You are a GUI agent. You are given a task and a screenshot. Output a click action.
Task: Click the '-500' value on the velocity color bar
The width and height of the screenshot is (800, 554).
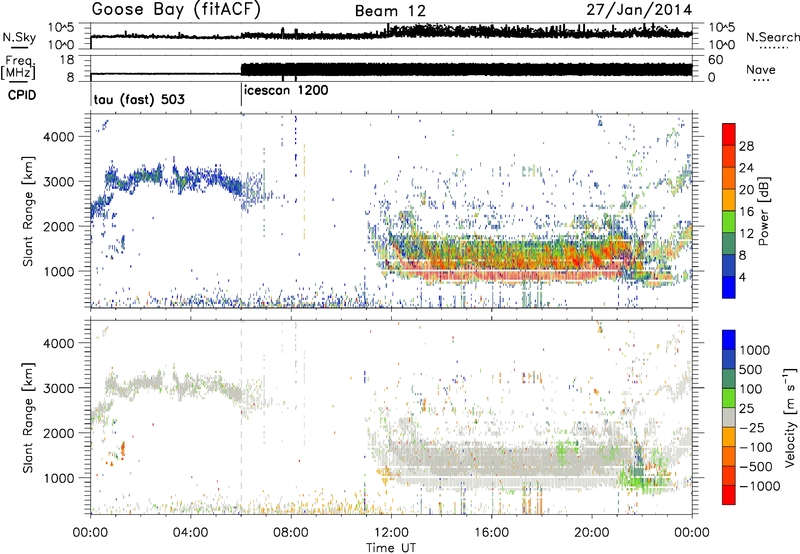click(756, 466)
